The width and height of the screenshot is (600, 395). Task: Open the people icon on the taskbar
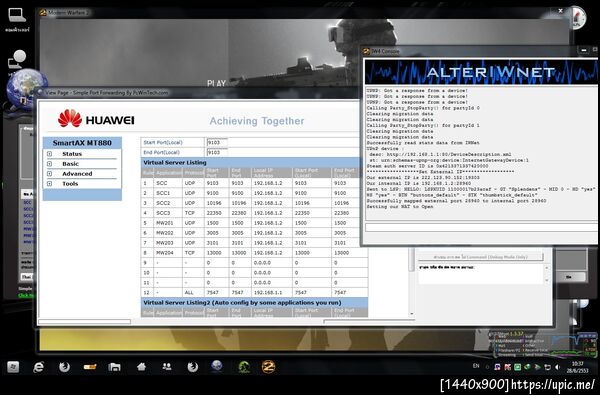[167, 367]
